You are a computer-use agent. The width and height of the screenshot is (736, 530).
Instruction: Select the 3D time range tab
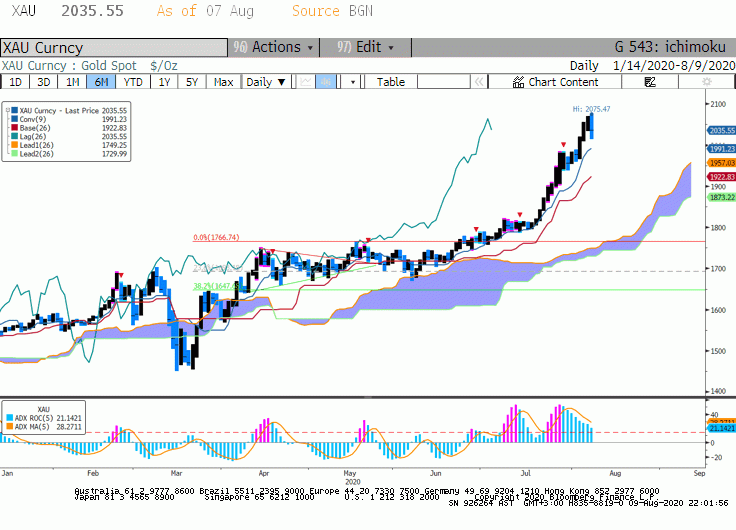43,82
